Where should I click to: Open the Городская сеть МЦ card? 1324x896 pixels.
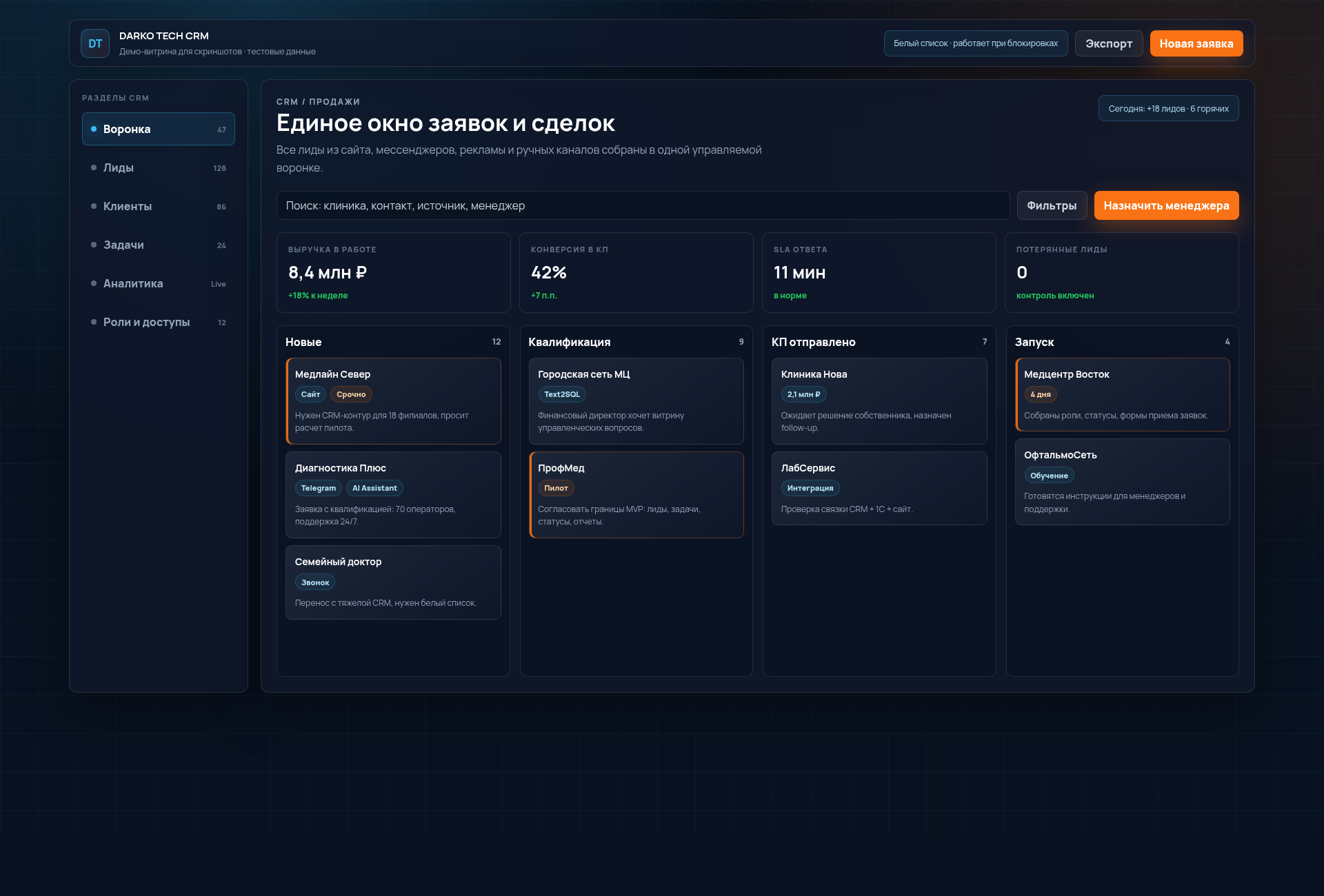(636, 401)
